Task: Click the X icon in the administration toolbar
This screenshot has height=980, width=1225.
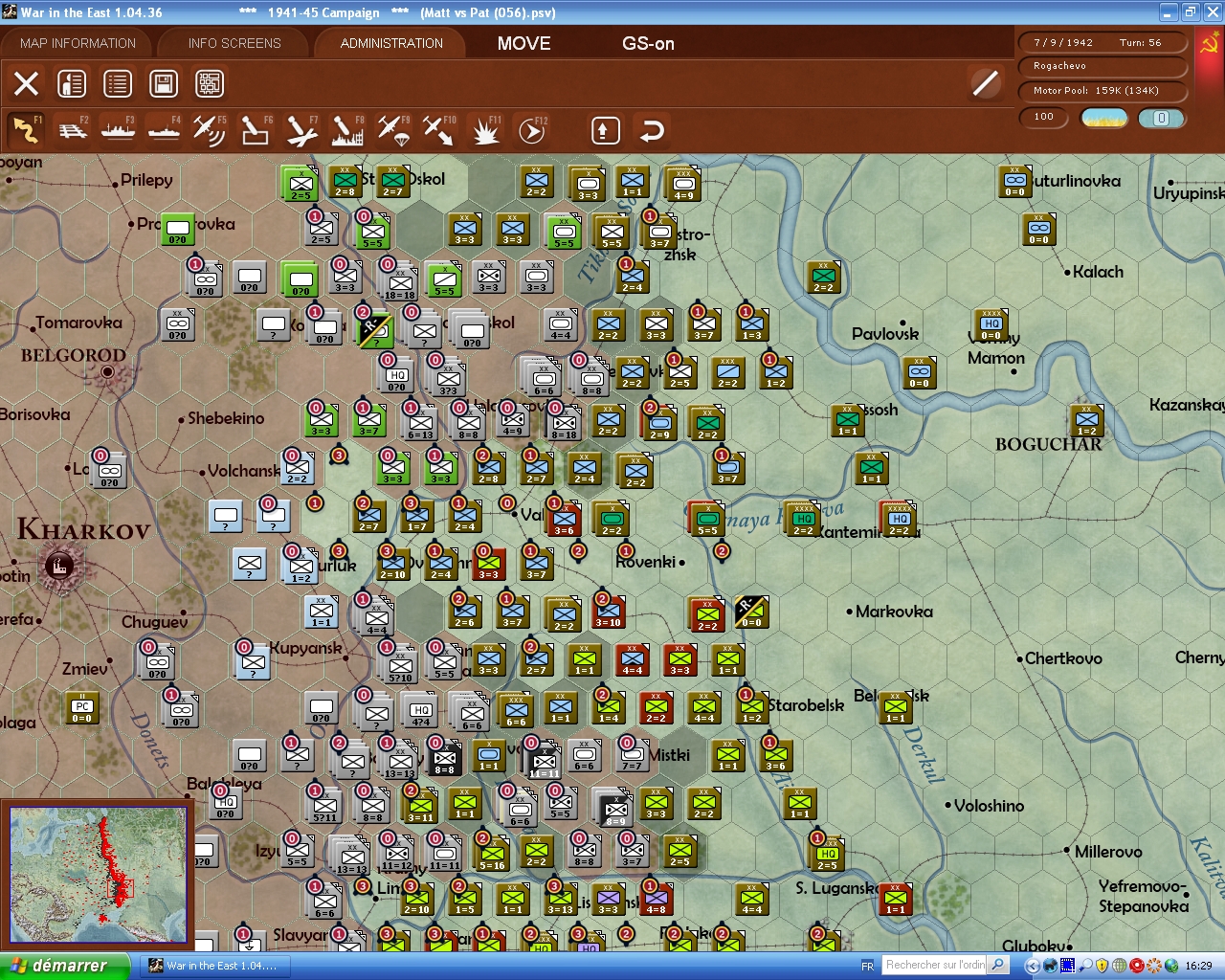Action: pos(27,83)
